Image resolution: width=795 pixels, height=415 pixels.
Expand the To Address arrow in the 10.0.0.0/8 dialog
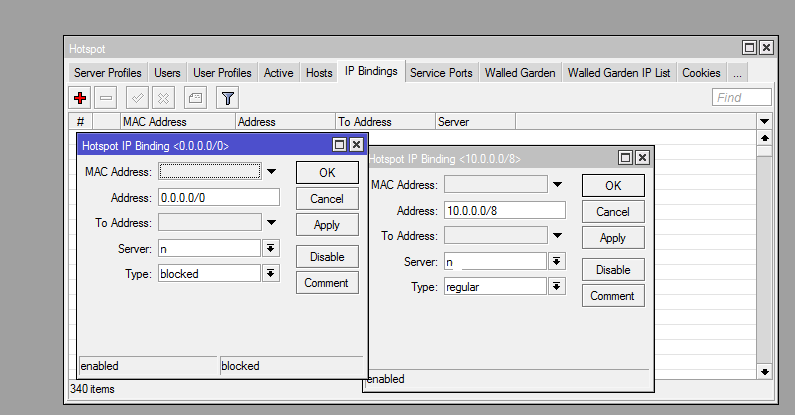click(557, 236)
